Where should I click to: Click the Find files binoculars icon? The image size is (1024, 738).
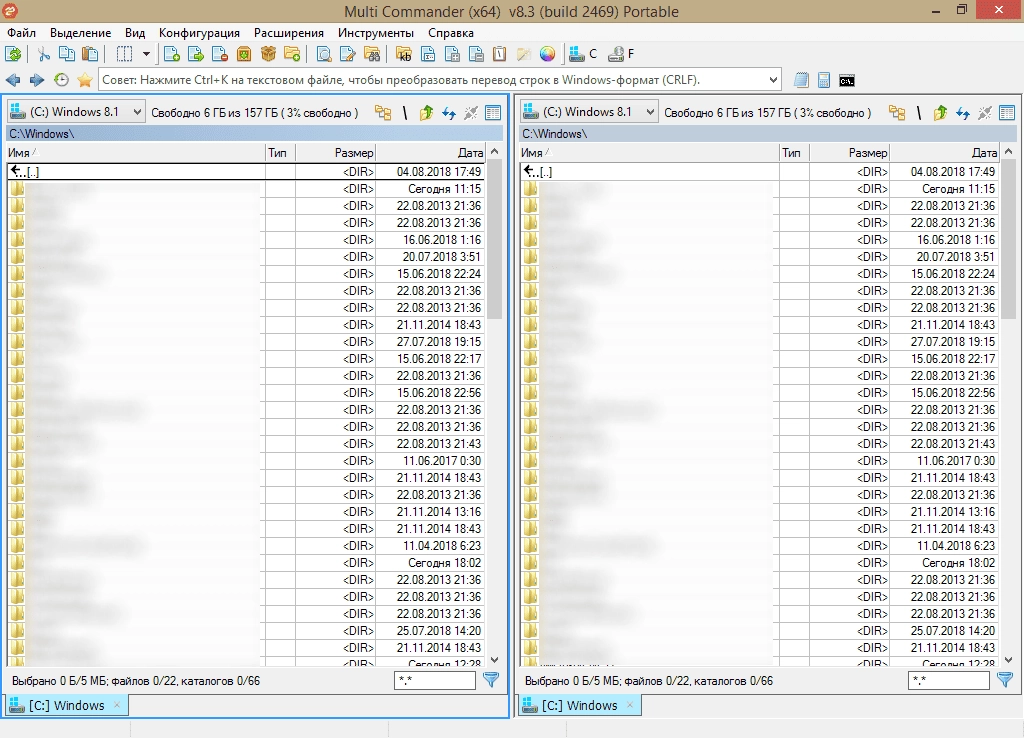[372, 54]
